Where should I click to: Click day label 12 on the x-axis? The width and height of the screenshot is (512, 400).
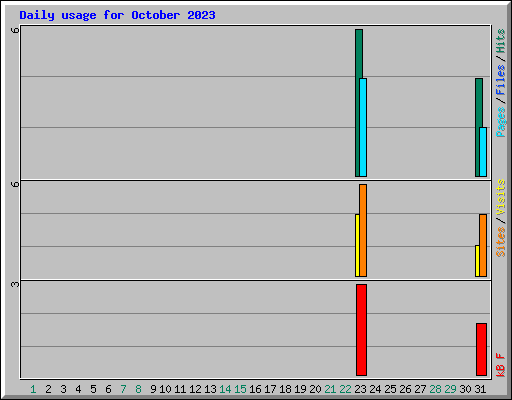point(195,389)
